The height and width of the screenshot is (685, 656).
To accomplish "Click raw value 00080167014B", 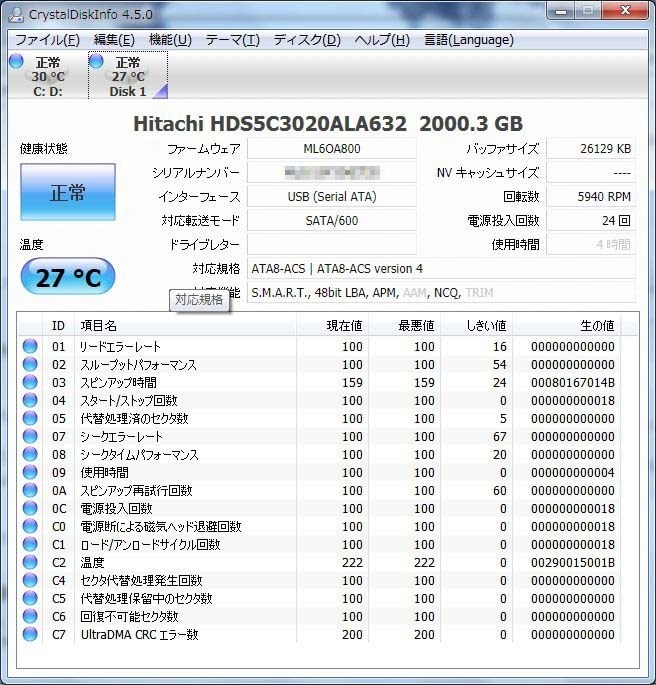I will 573,382.
